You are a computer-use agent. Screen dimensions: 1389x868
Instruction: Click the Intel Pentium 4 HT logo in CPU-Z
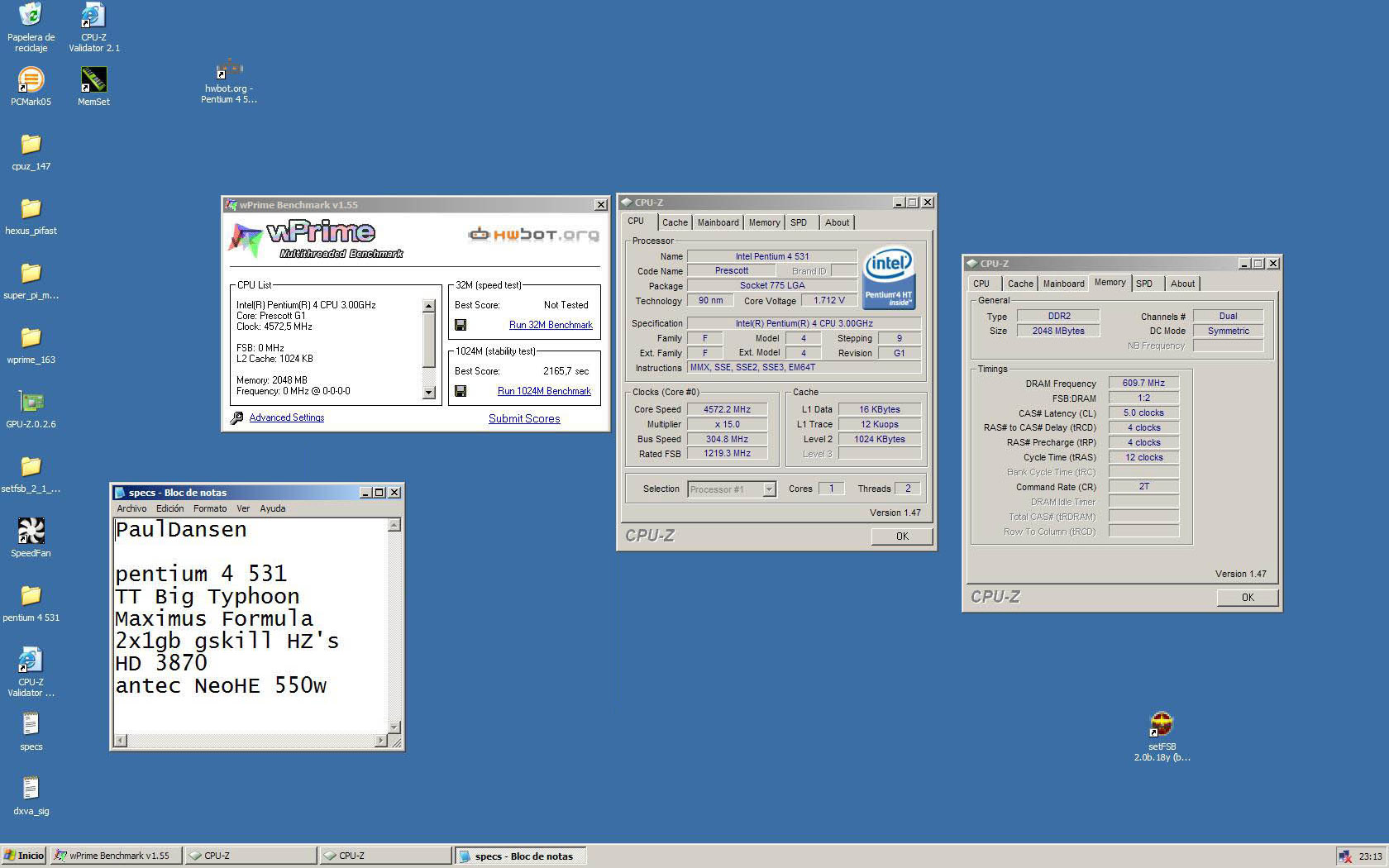click(x=888, y=278)
